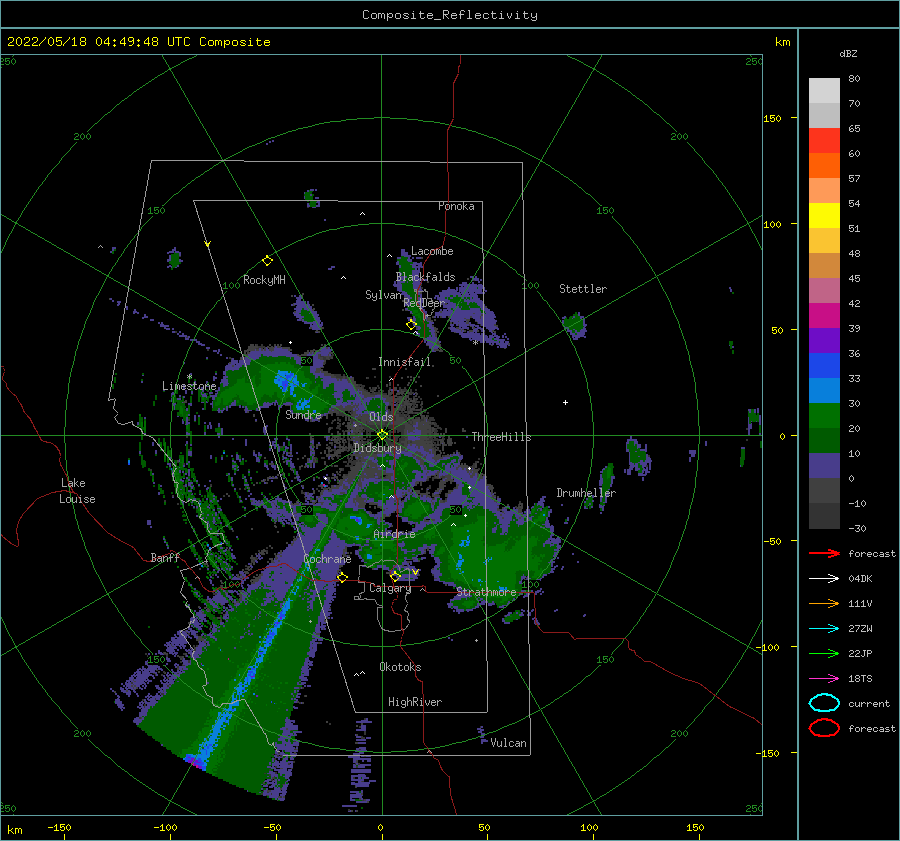Image resolution: width=900 pixels, height=841 pixels.
Task: Click the -30 dBZ value in legend
Action: tap(857, 528)
